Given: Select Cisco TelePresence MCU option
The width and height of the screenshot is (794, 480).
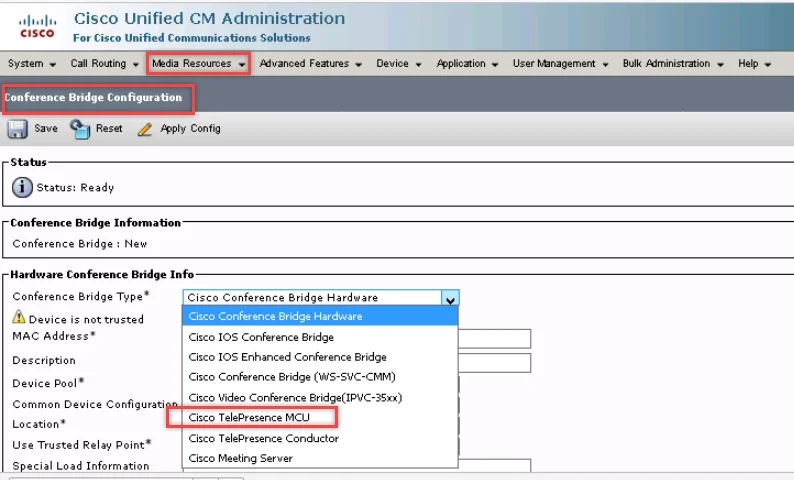Looking at the screenshot, I should coord(320,418).
